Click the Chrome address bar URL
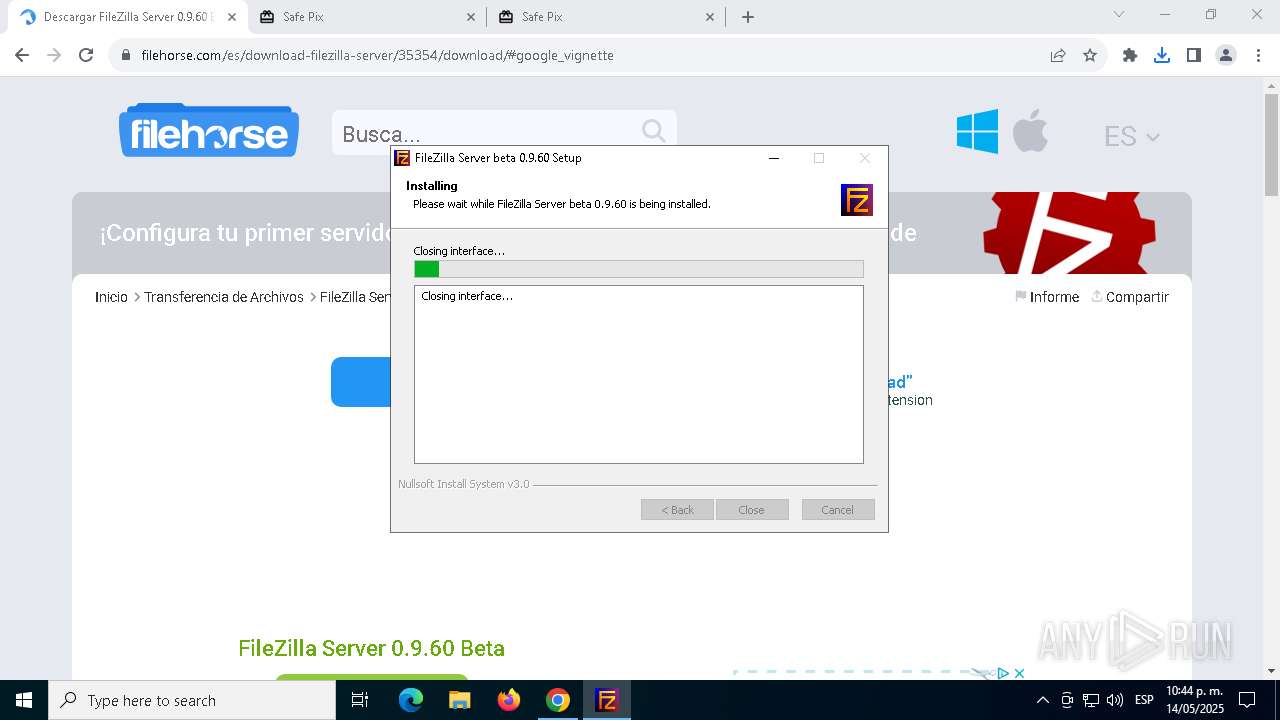Screen dimensions: 1280x720 click(377, 55)
